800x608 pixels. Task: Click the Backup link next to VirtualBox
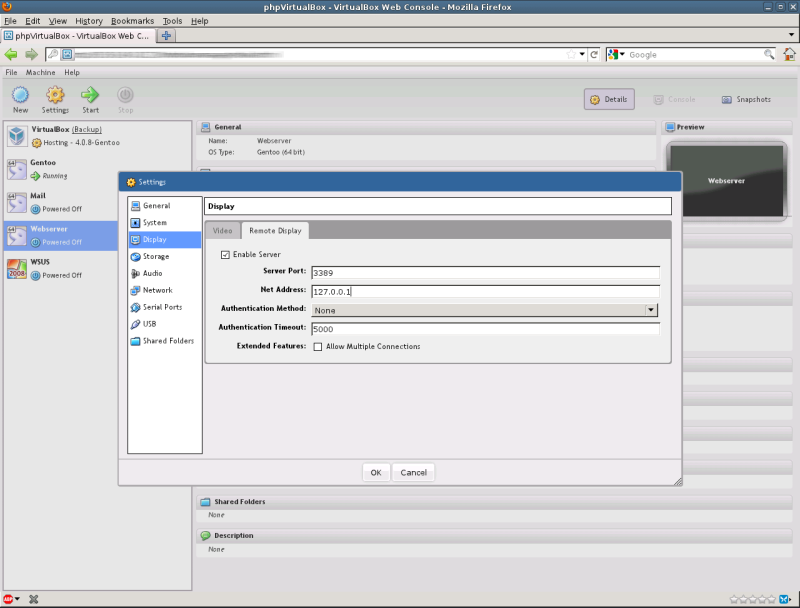pyautogui.click(x=87, y=130)
